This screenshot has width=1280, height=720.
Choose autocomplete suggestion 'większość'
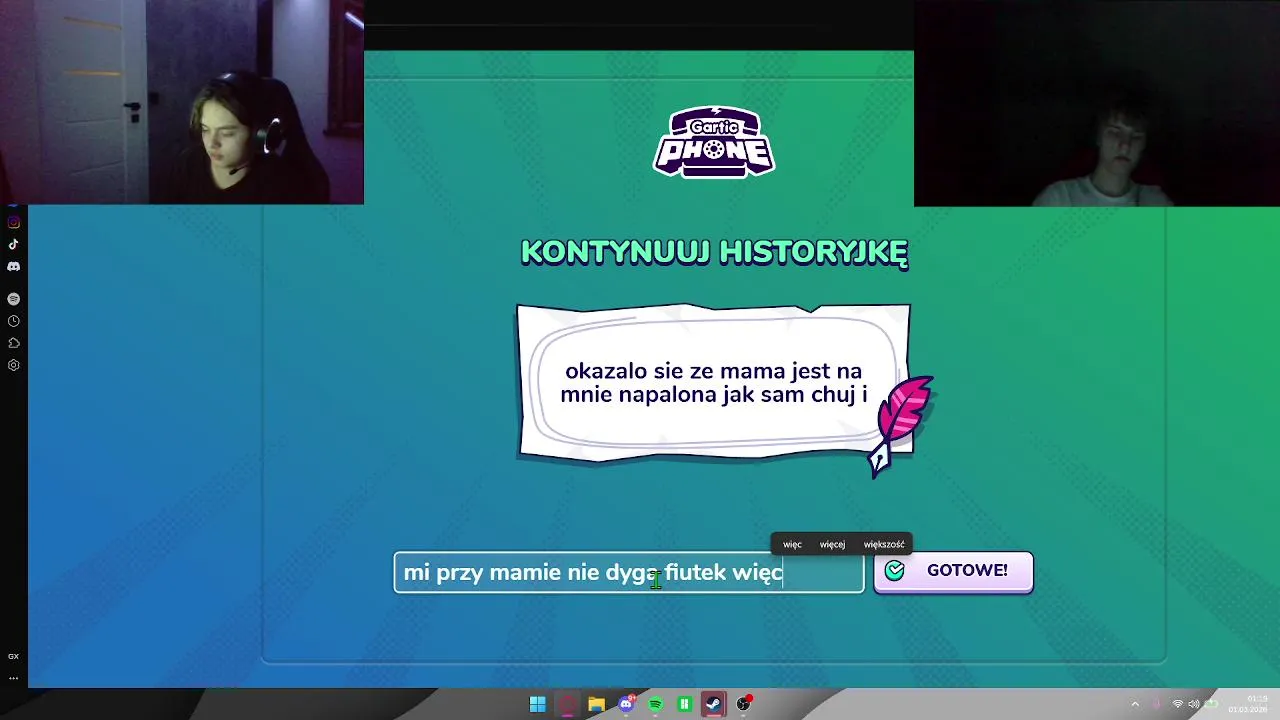coord(884,544)
